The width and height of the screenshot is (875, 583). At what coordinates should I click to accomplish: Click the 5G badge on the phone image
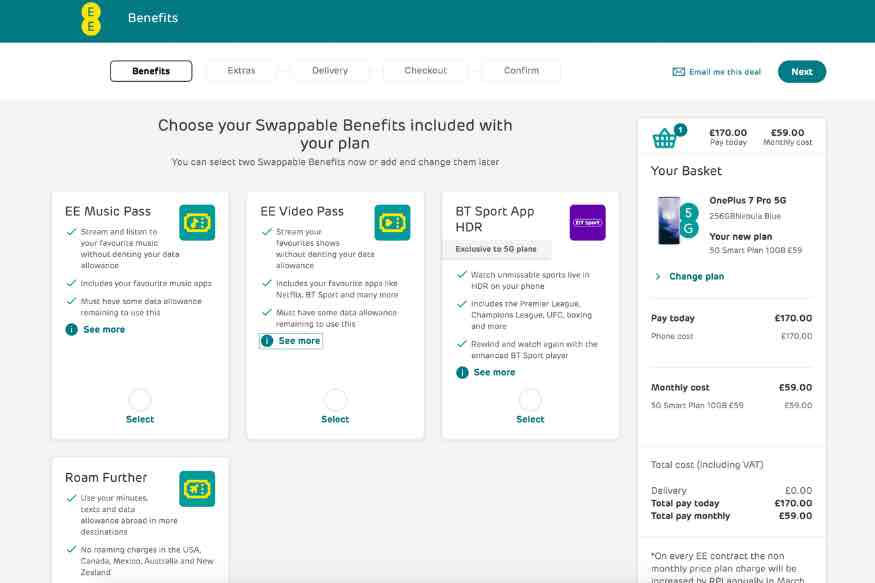(x=689, y=220)
